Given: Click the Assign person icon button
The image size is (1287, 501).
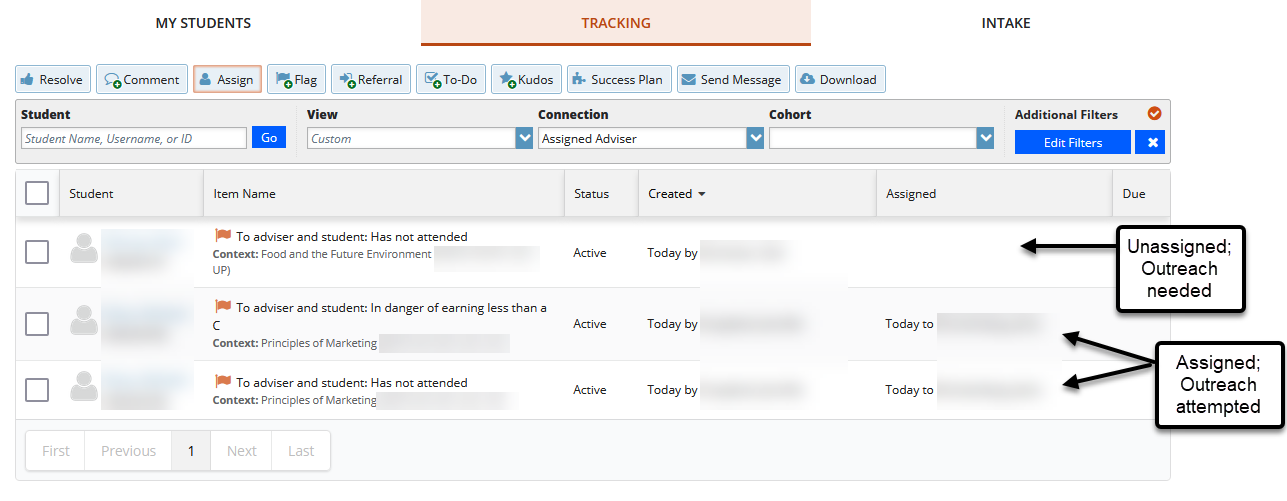Looking at the screenshot, I should pos(226,80).
